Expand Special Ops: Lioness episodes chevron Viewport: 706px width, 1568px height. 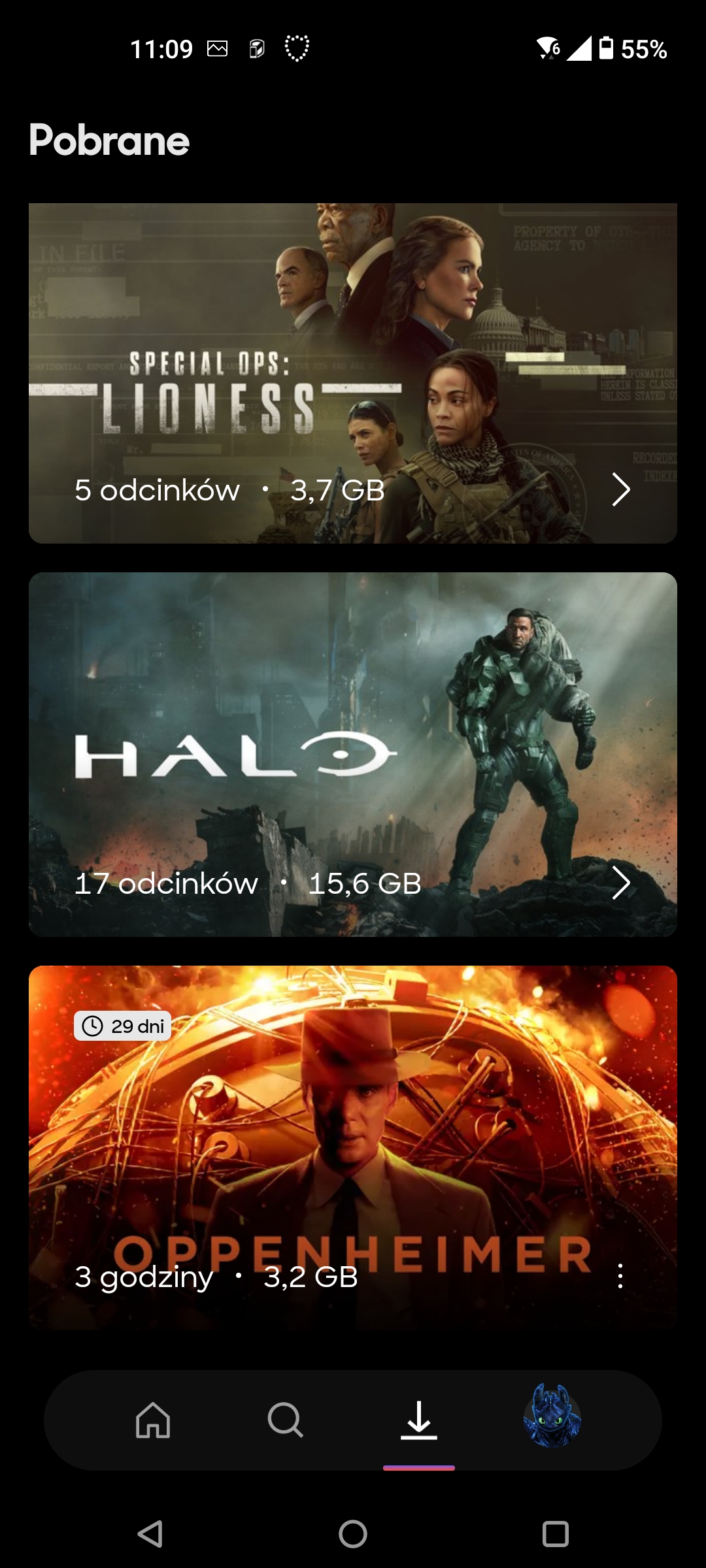(x=620, y=489)
